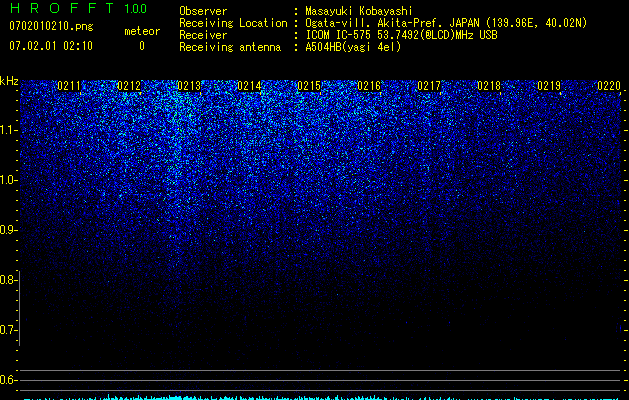
Task: Click the Receiving antenna label
Action: click(x=230, y=47)
